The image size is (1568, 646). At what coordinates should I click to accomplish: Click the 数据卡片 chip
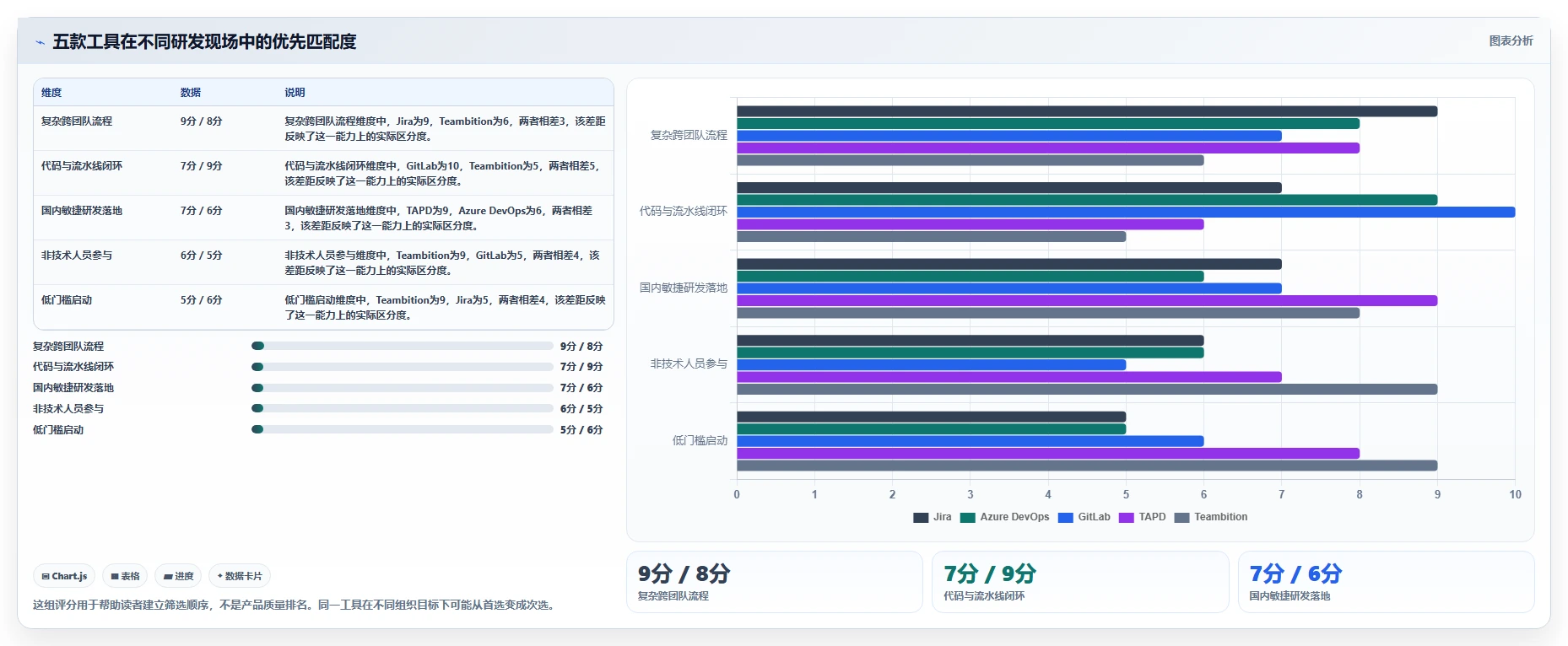coord(240,576)
